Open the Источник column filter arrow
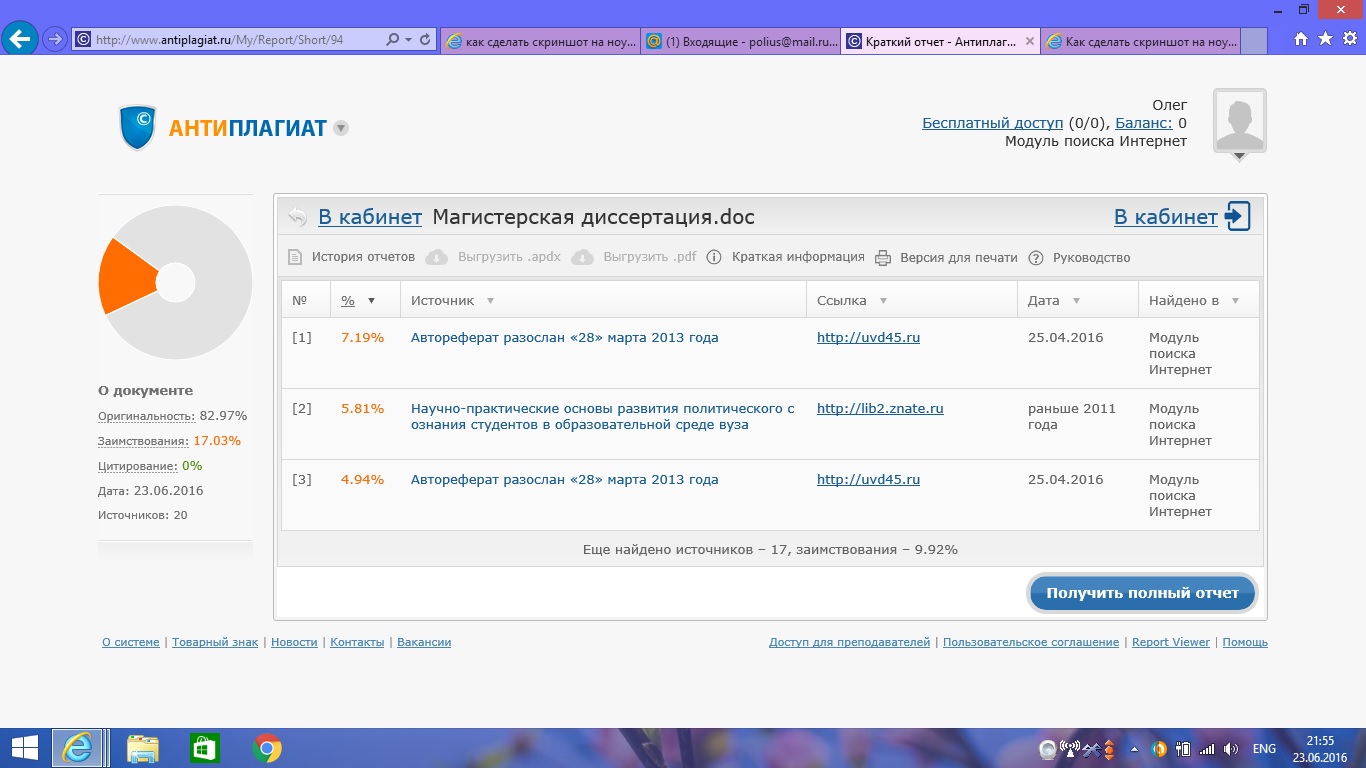 (x=490, y=301)
